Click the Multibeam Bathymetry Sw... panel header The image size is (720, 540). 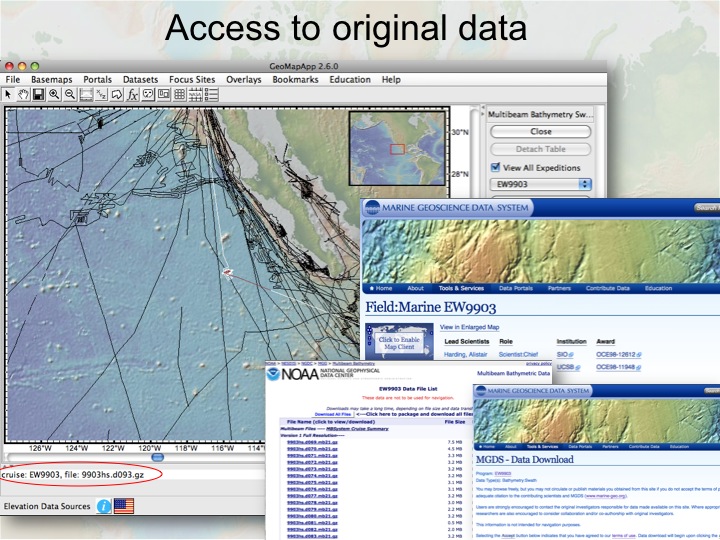click(x=540, y=114)
